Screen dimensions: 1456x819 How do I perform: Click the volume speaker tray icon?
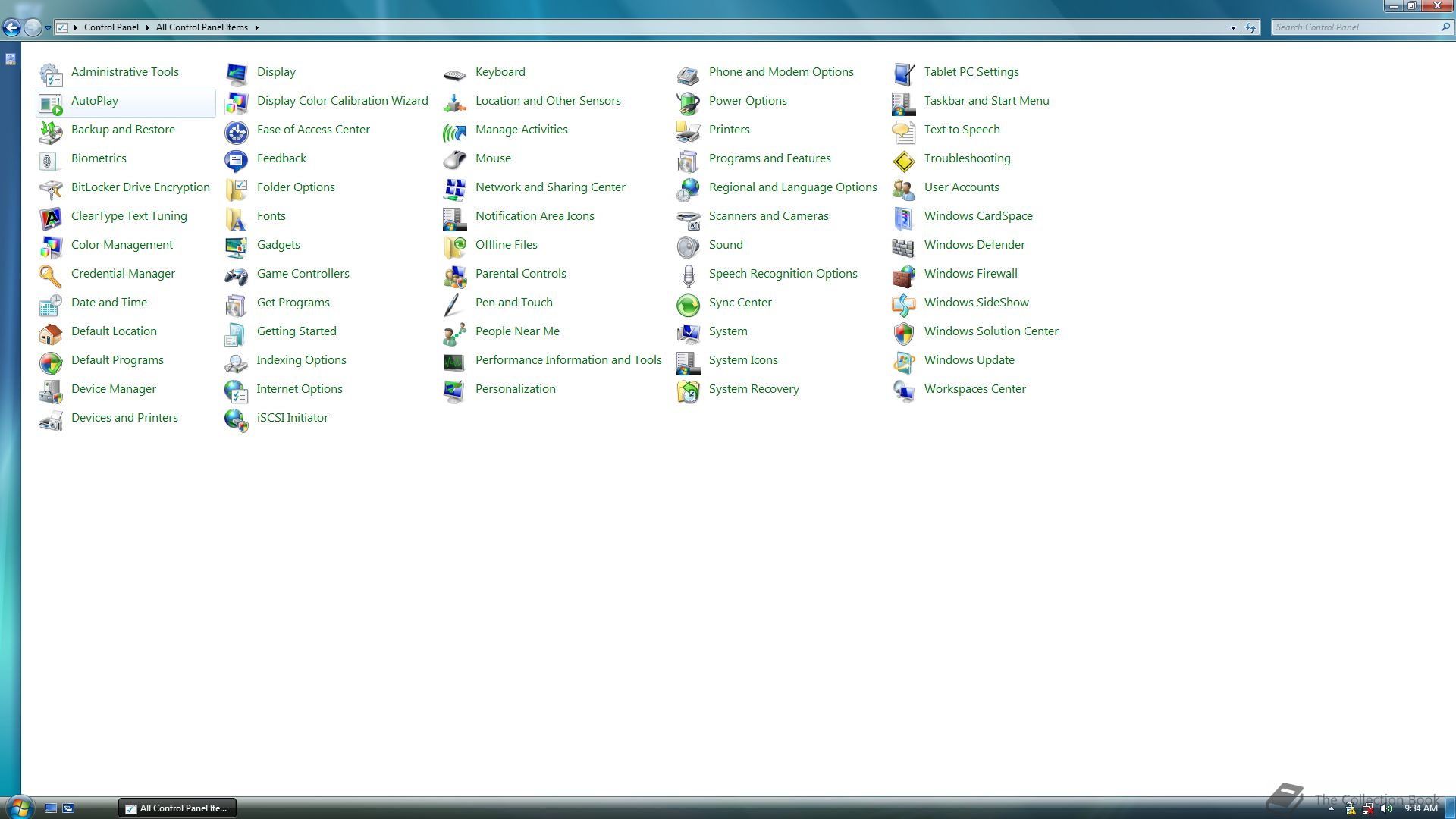point(1386,808)
